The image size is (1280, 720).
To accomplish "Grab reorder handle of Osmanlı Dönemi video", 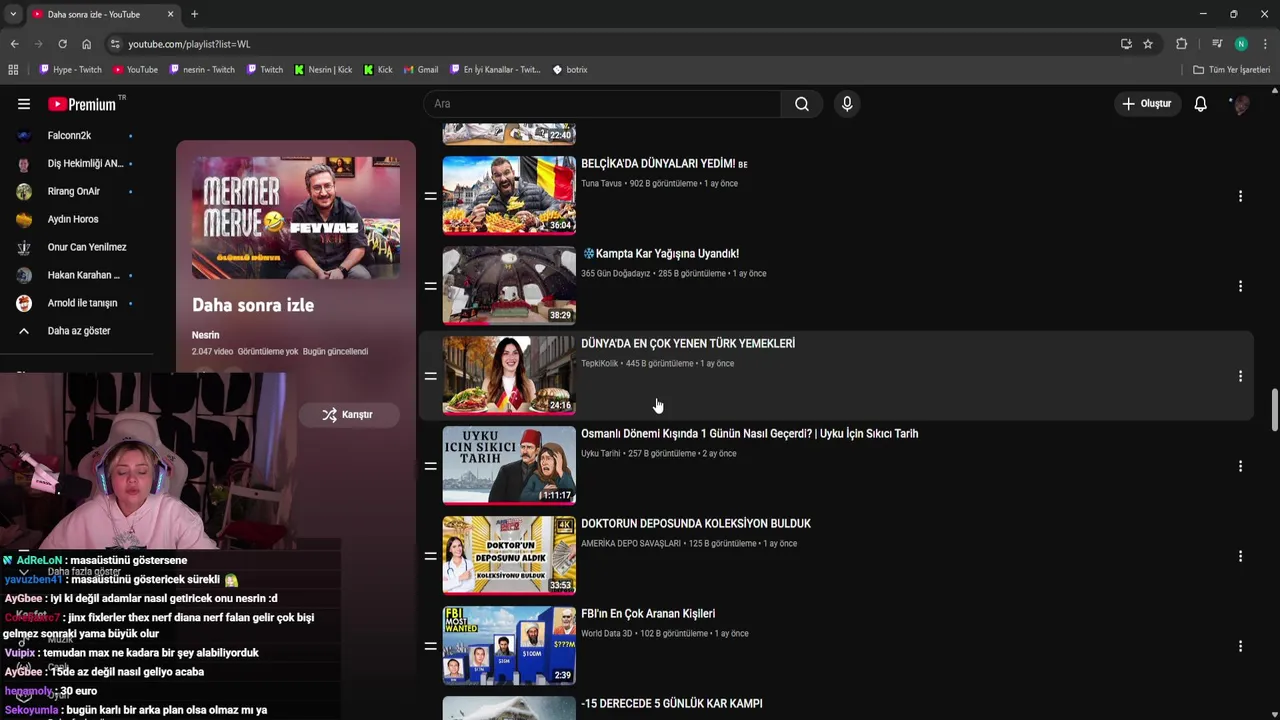I will point(430,466).
